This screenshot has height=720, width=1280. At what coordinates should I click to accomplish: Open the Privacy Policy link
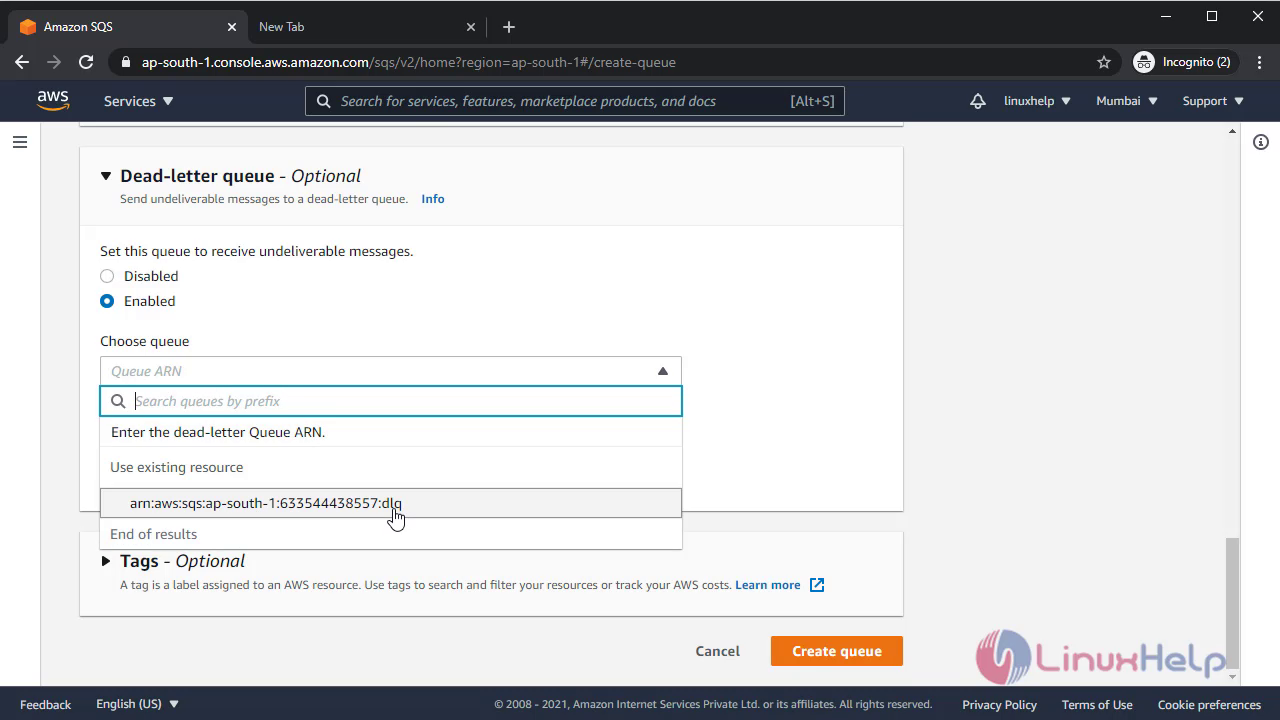click(999, 705)
